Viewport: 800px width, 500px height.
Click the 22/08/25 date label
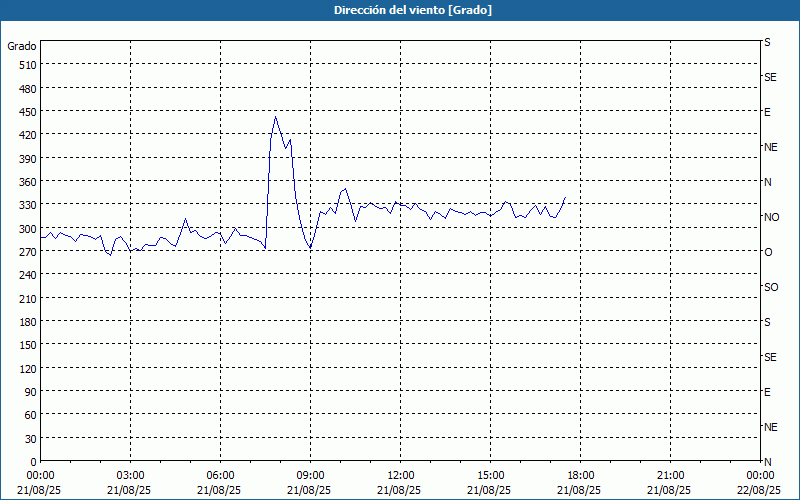pyautogui.click(x=759, y=490)
